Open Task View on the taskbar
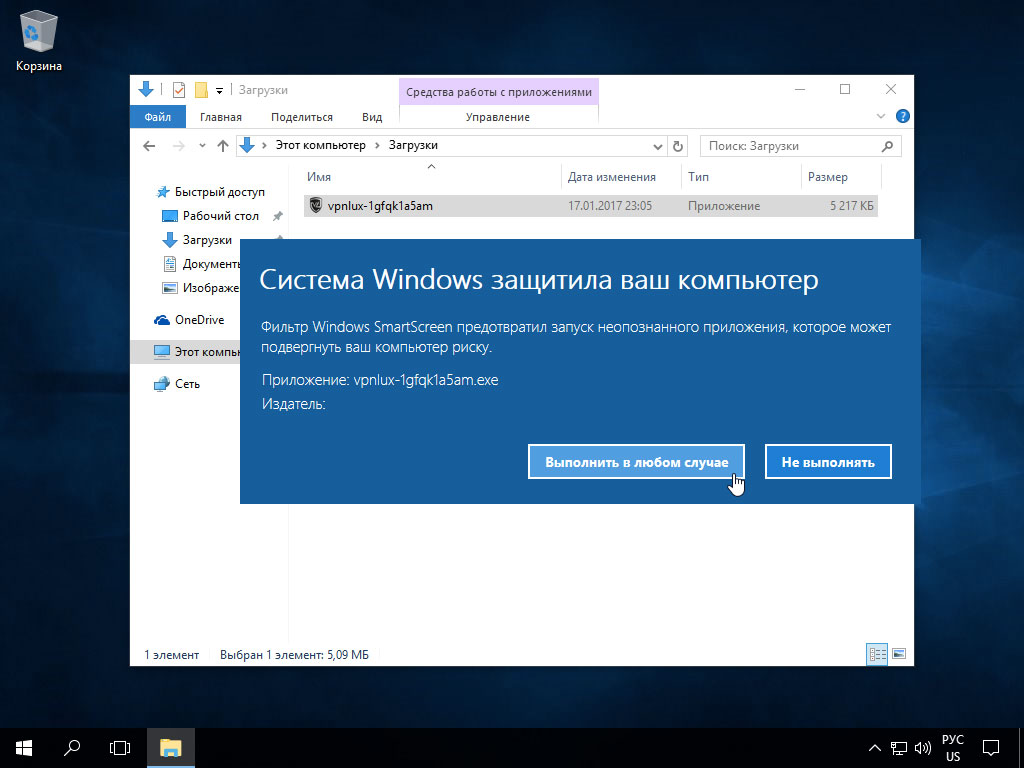This screenshot has width=1024, height=768. [120, 748]
